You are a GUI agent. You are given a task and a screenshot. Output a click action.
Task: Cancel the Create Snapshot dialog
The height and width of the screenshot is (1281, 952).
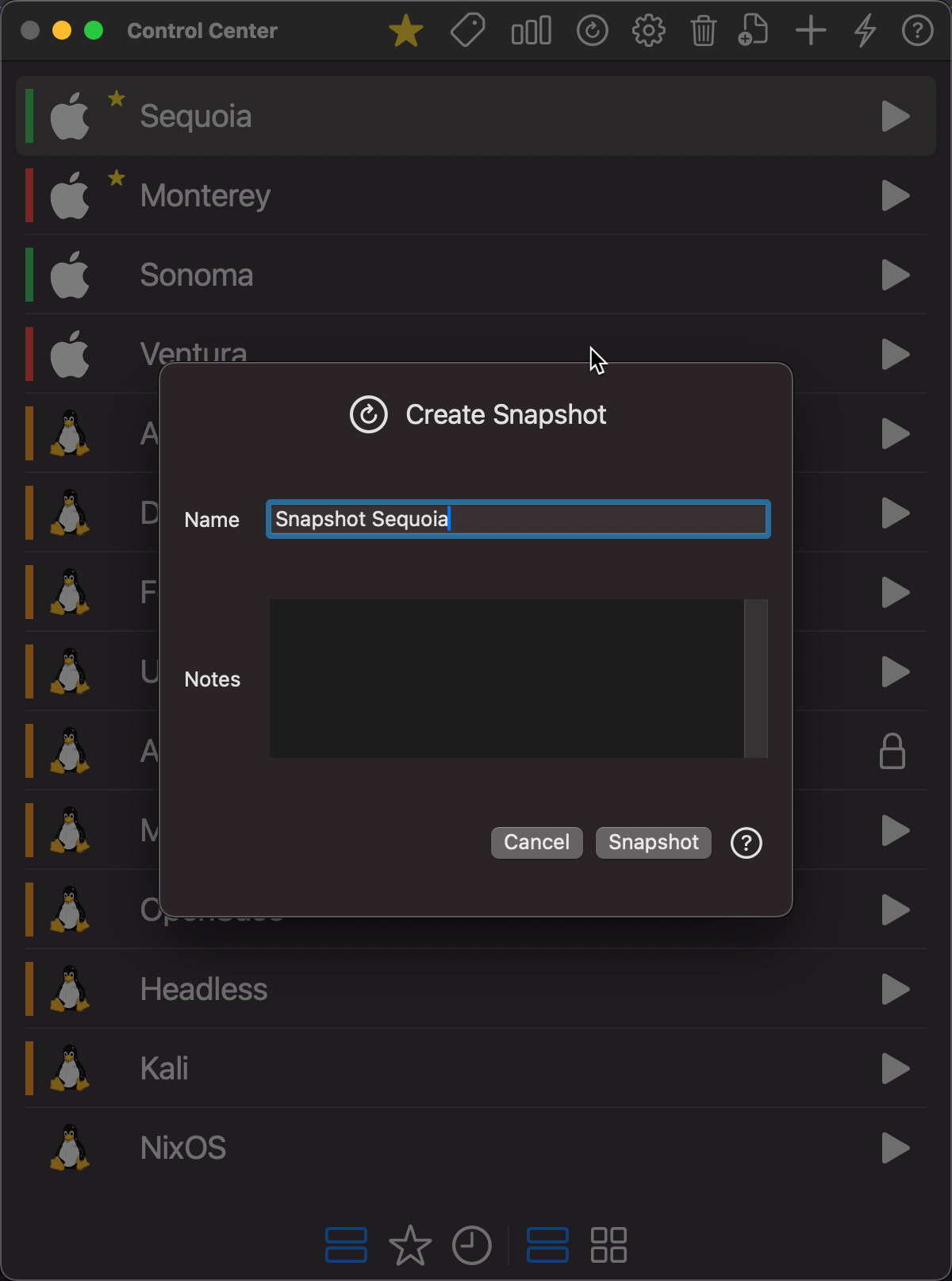pos(536,842)
